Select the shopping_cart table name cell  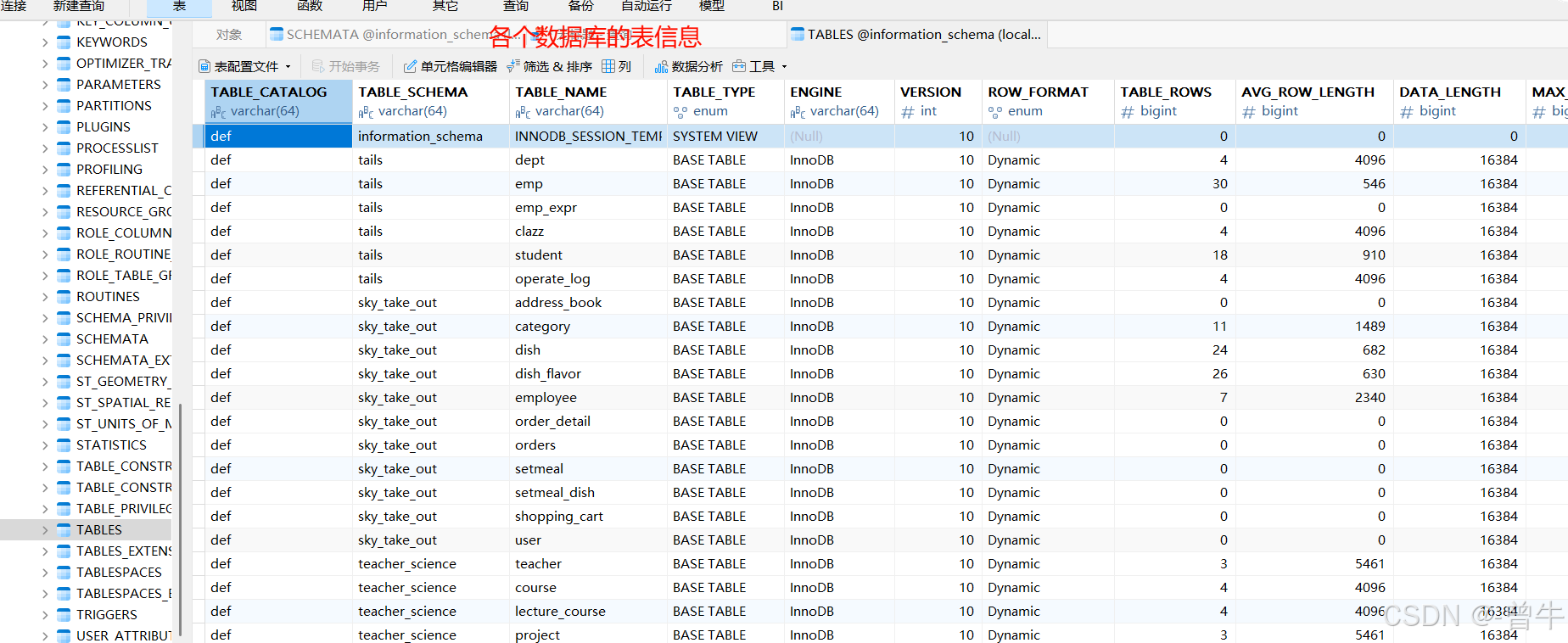point(588,516)
